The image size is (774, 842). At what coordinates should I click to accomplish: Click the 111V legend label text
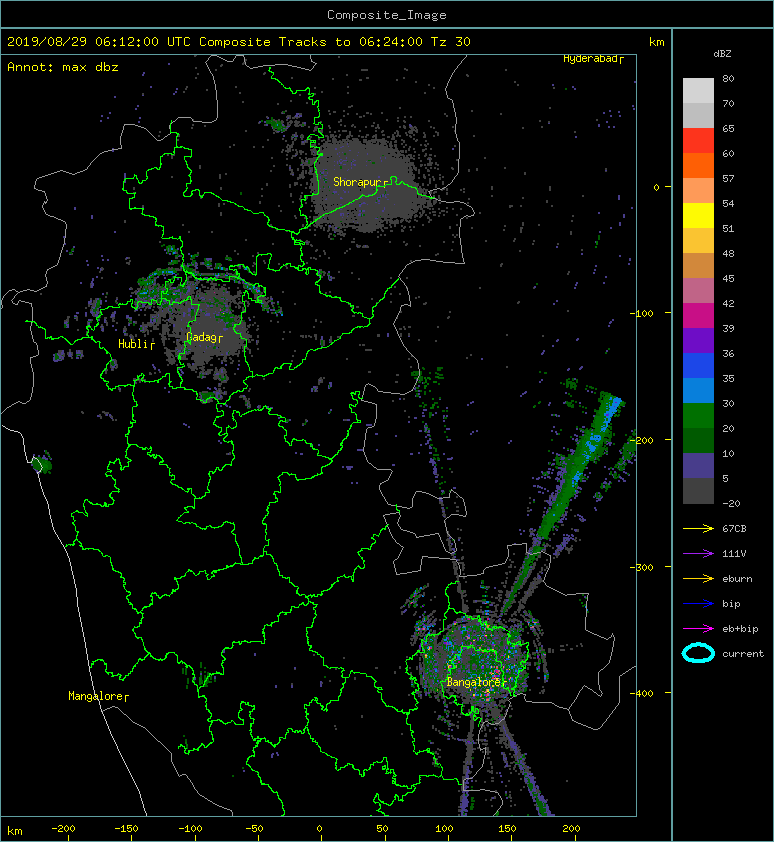[734, 554]
